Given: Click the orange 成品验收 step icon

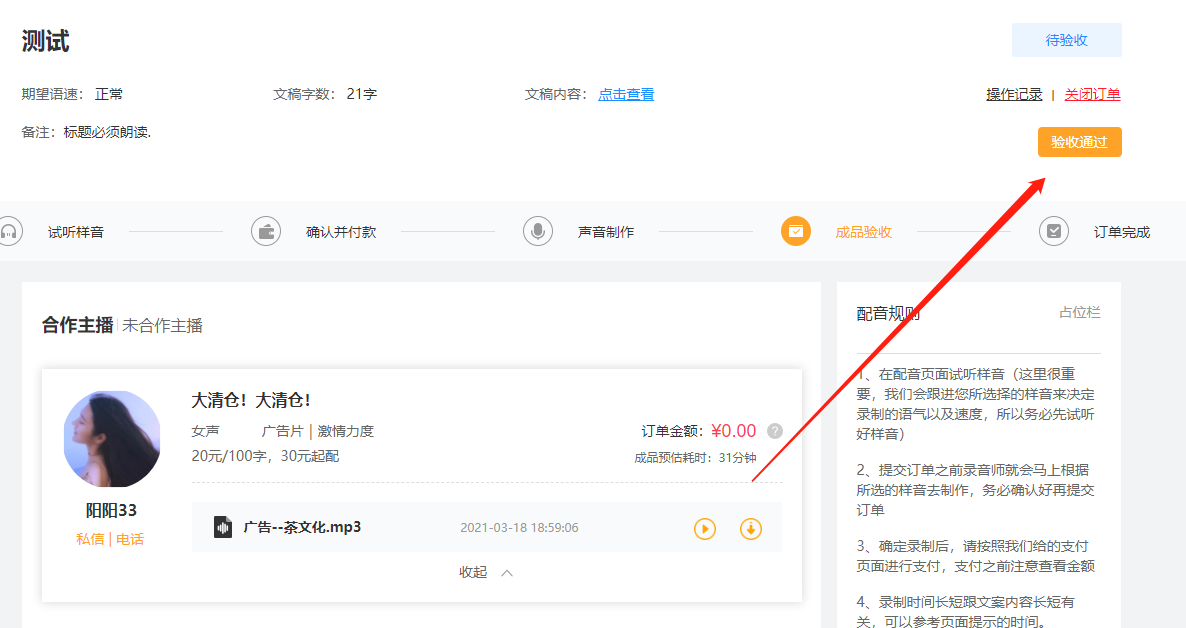Looking at the screenshot, I should [x=795, y=230].
